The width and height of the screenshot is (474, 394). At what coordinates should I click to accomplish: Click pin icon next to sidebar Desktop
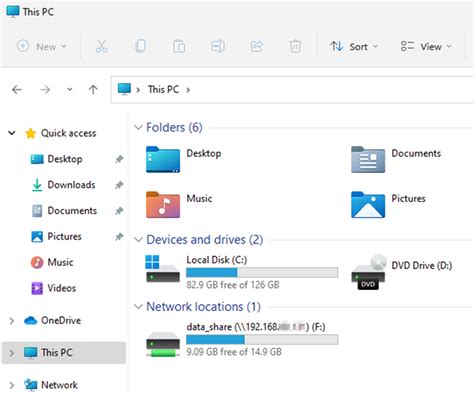119,159
